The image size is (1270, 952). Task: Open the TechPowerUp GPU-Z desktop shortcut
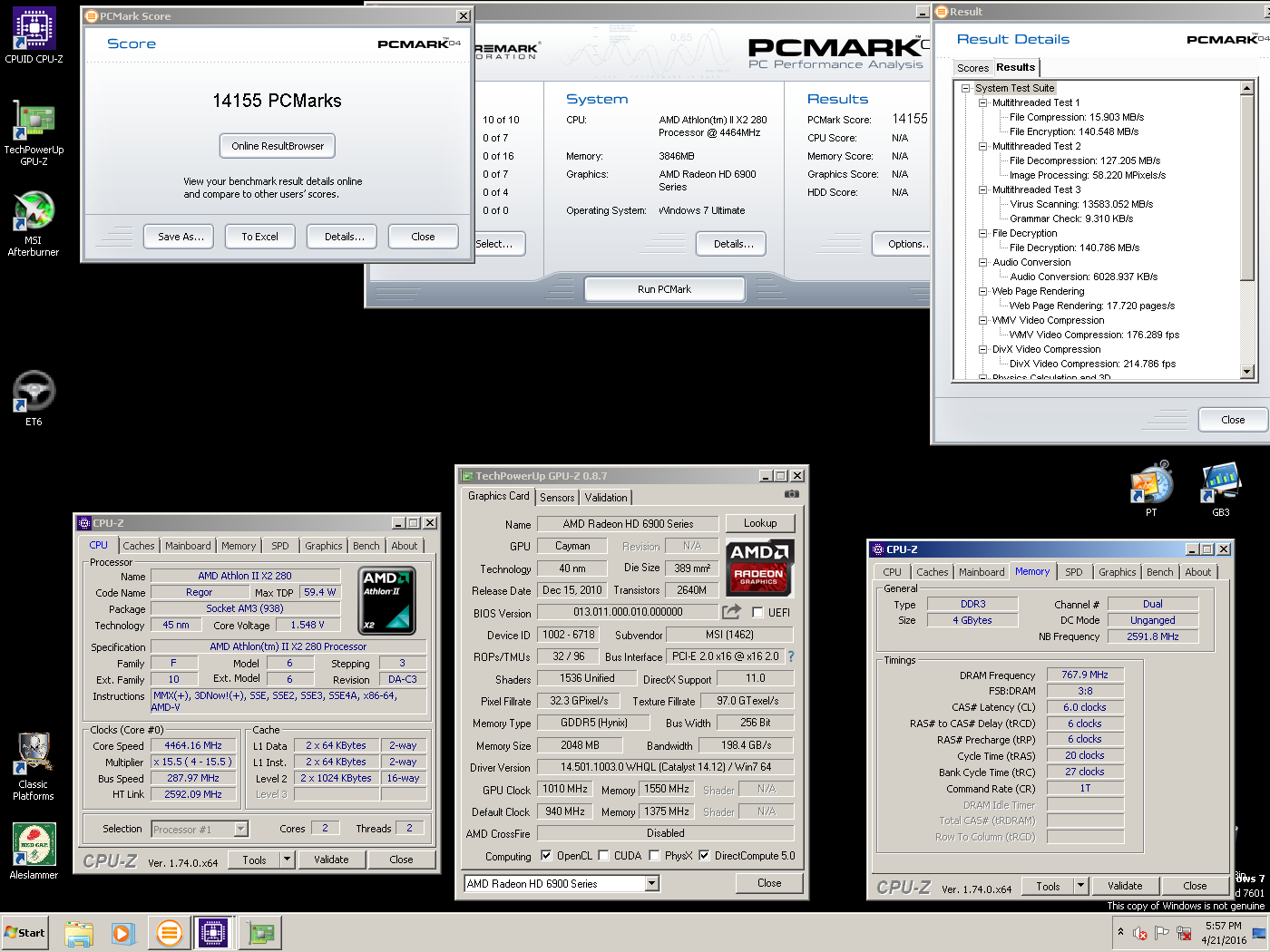(x=34, y=132)
